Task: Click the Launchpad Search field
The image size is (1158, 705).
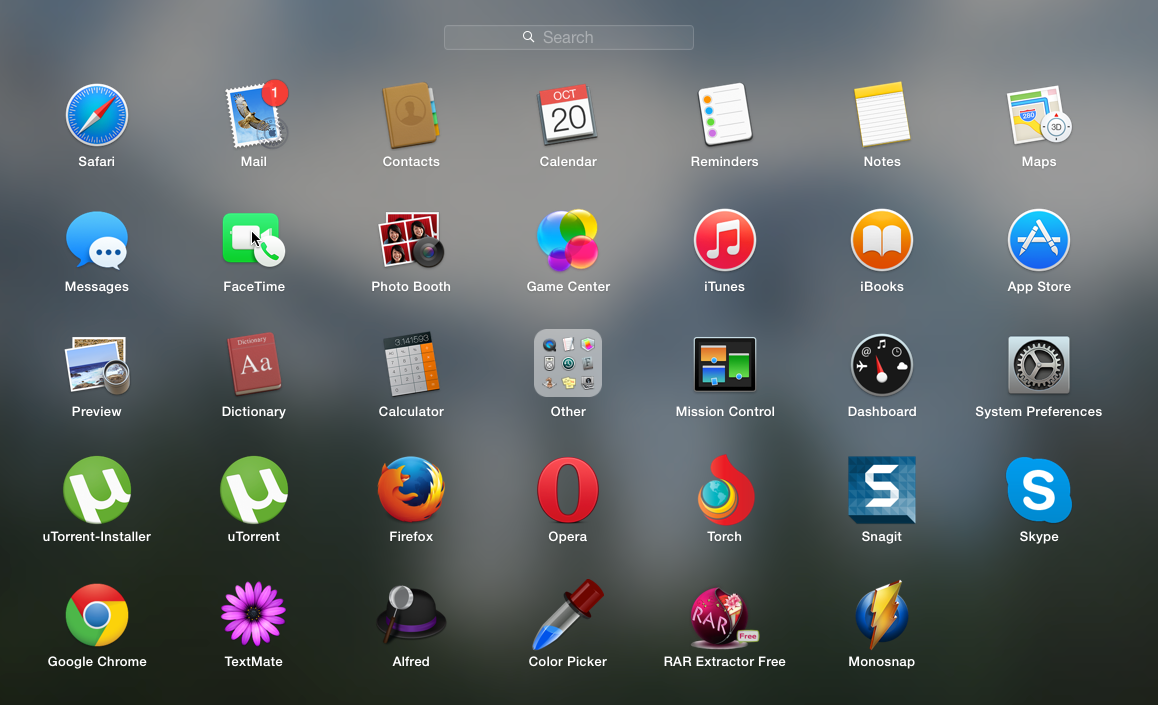Action: (x=568, y=37)
